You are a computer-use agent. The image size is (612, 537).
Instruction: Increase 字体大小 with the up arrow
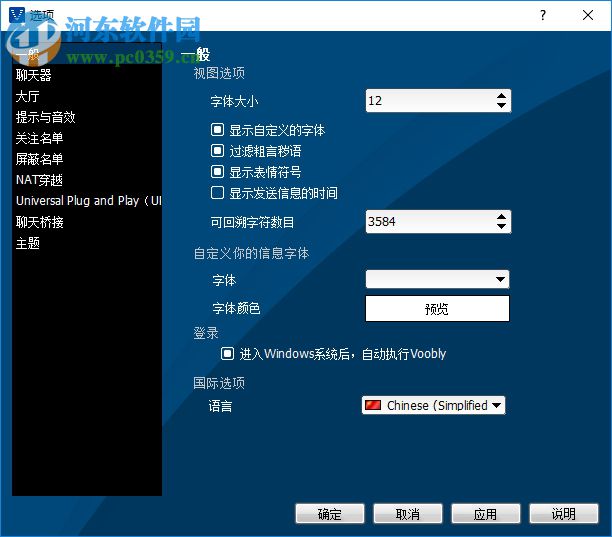pyautogui.click(x=502, y=96)
